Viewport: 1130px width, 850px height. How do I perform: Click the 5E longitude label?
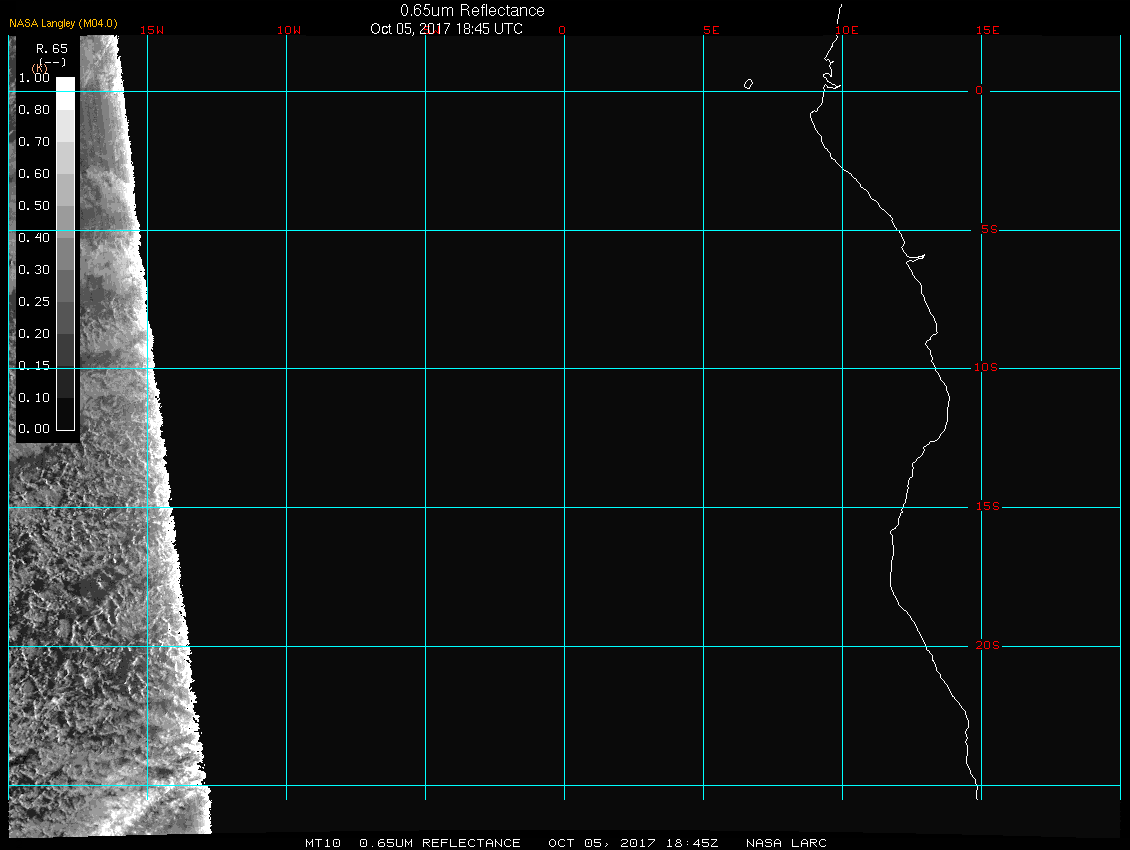tap(711, 30)
